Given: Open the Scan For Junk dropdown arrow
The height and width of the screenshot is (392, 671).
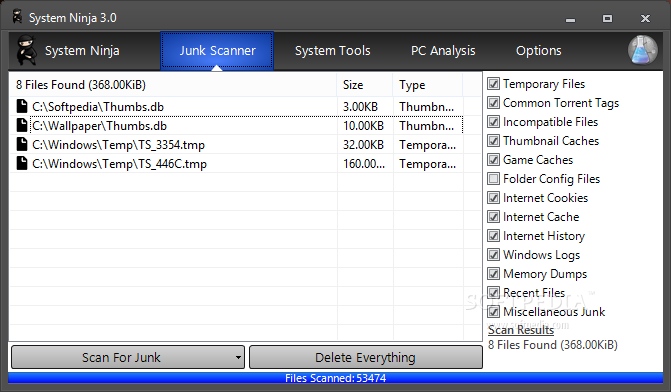Looking at the screenshot, I should pos(238,357).
